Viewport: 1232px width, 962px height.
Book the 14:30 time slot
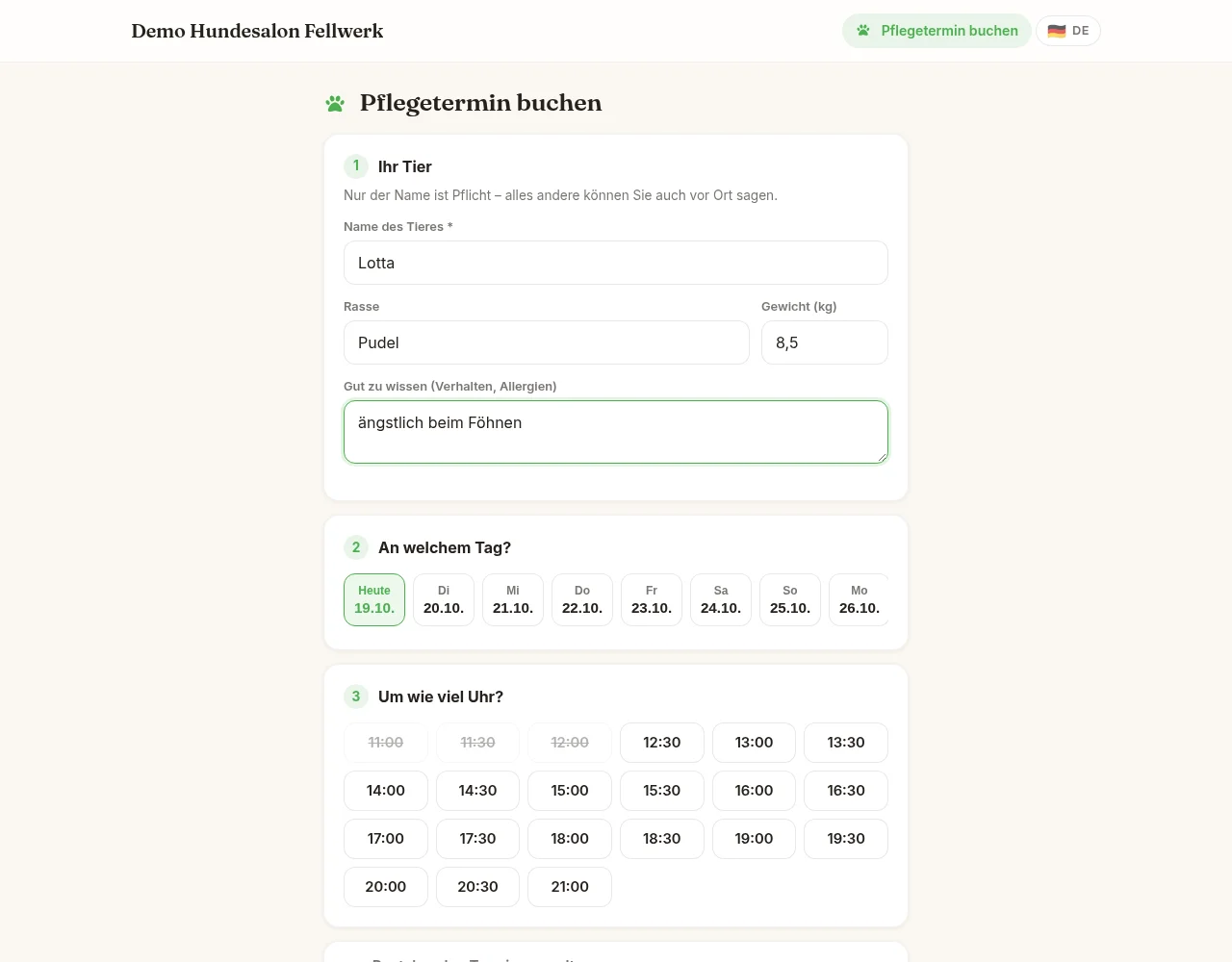coord(478,791)
